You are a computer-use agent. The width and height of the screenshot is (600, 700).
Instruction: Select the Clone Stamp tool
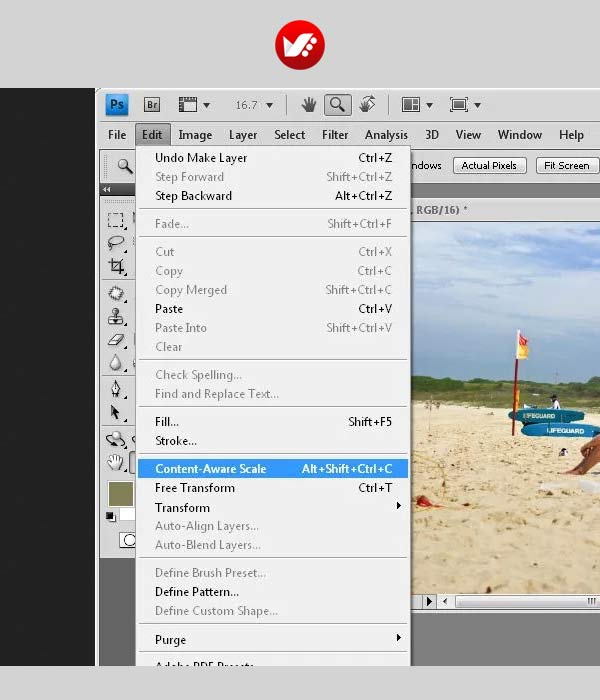116,316
